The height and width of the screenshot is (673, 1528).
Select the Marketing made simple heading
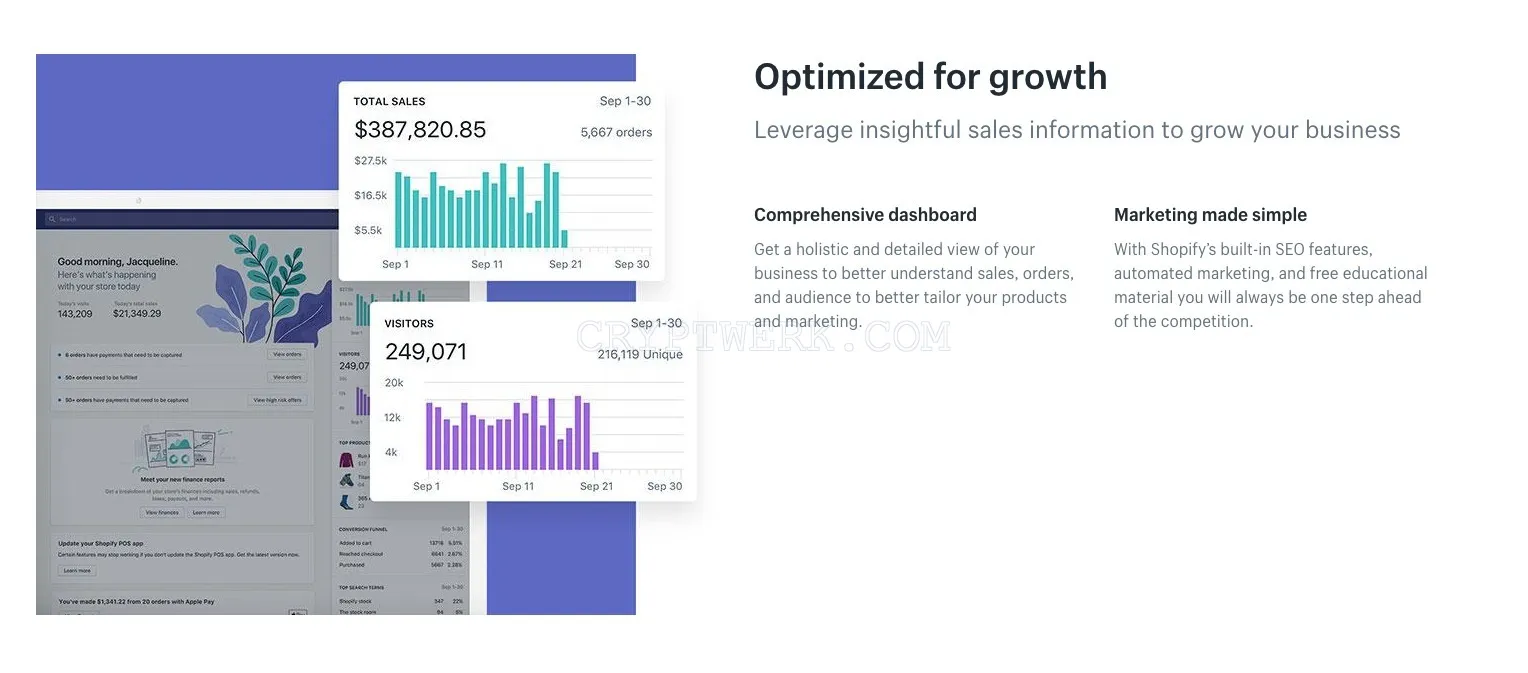pyautogui.click(x=1210, y=215)
